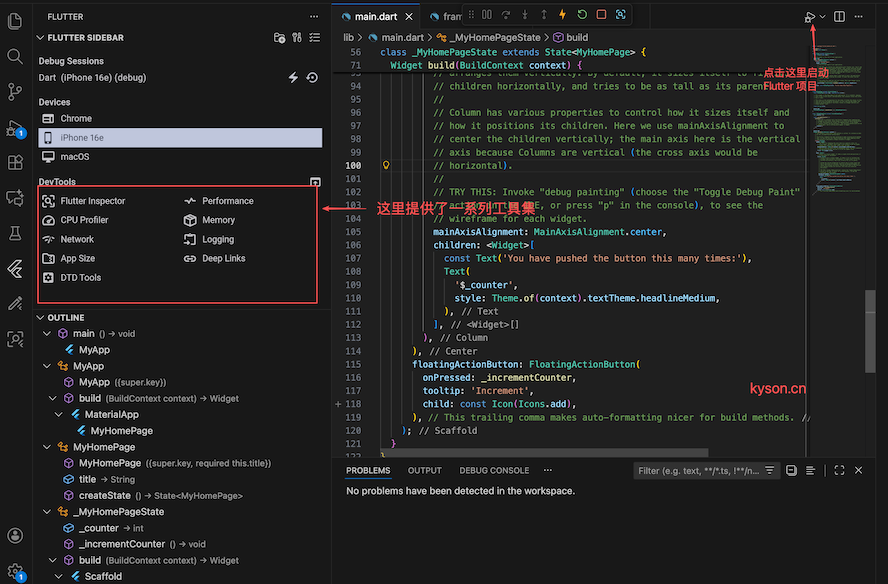Image resolution: width=888 pixels, height=584 pixels.
Task: Open the editor more actions menu
Action: (x=858, y=17)
